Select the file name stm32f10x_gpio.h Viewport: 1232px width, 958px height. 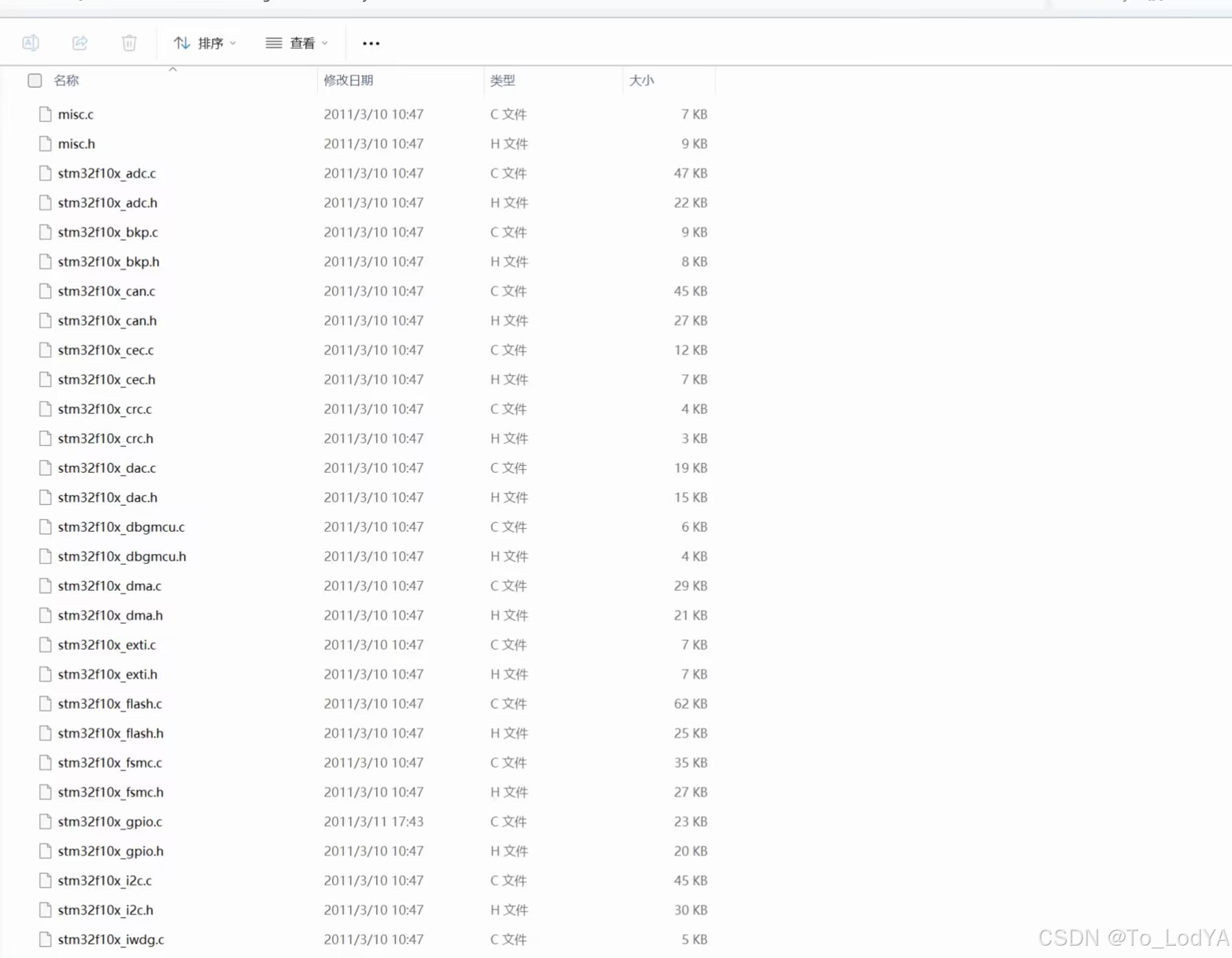point(110,852)
